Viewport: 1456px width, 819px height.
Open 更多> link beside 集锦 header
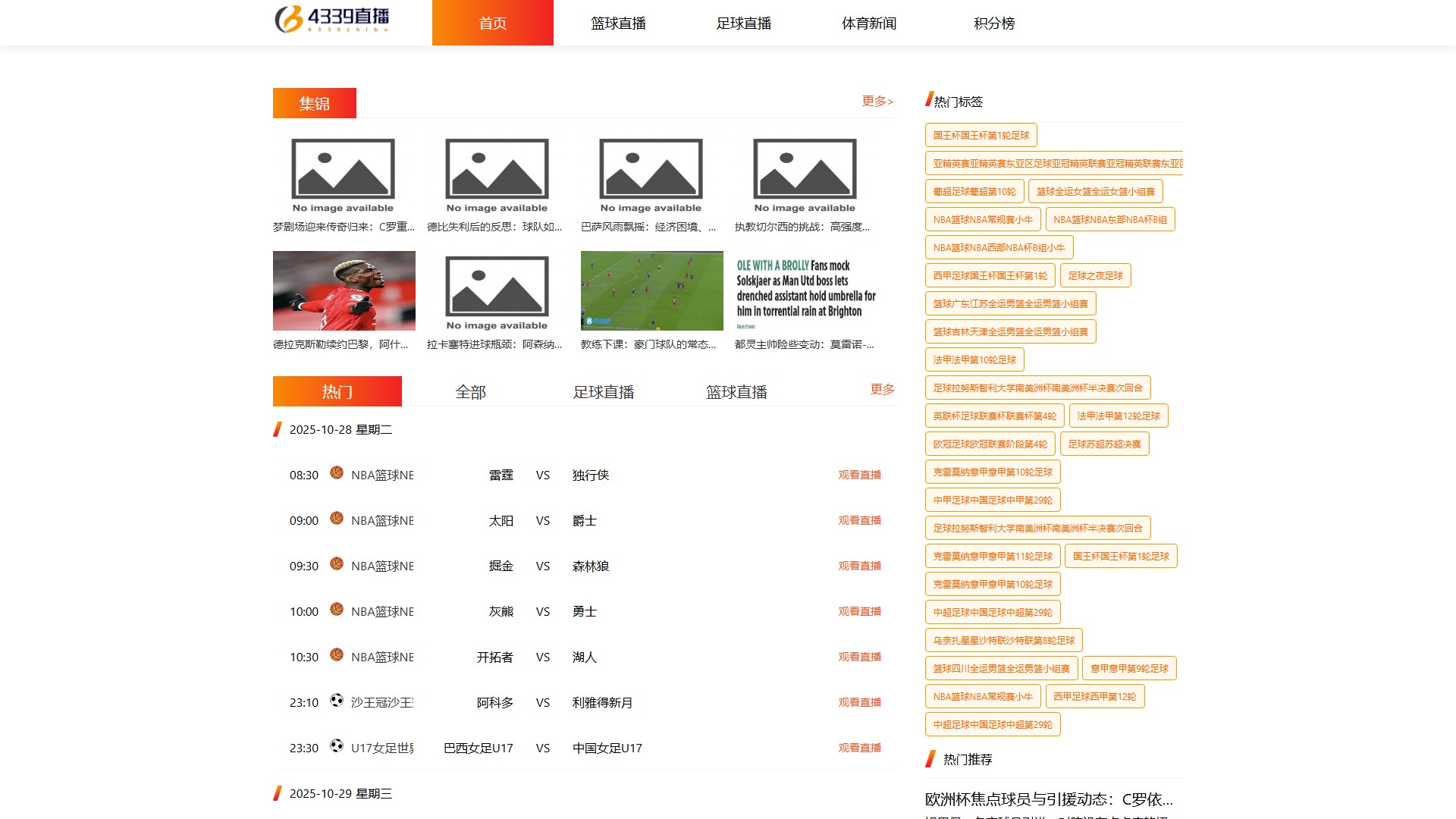[x=877, y=102]
